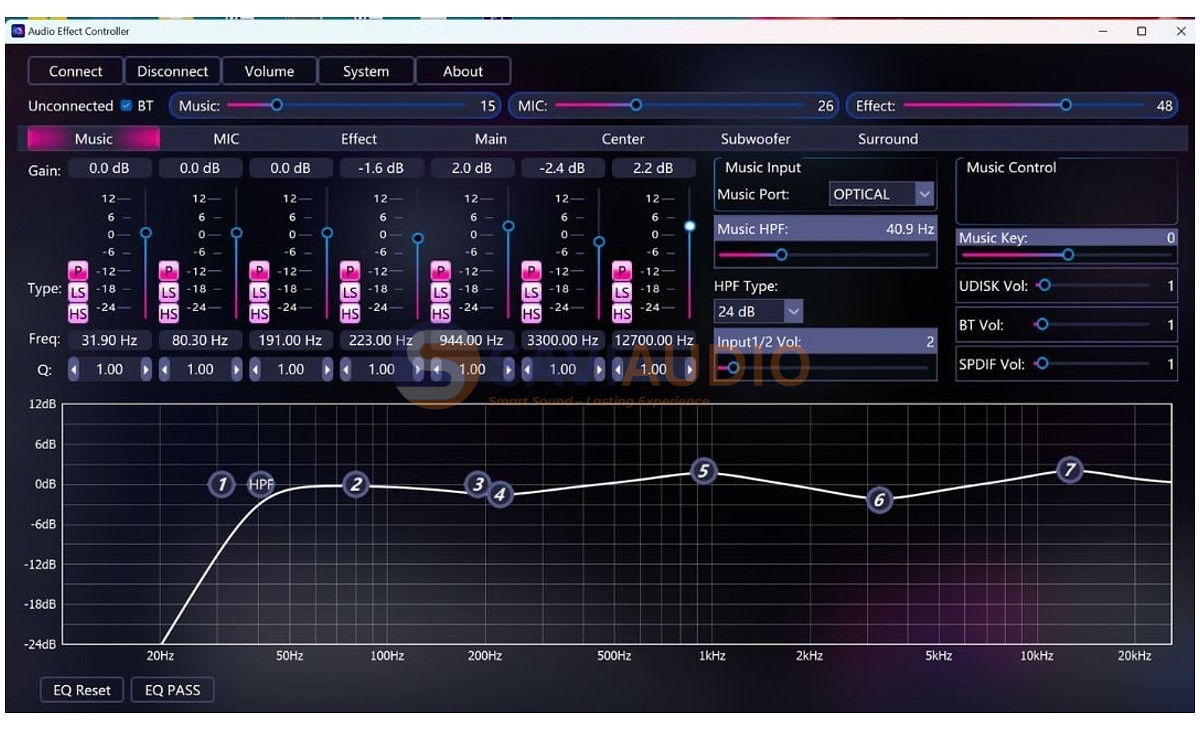Increase Q for the 80.30 Hz band
Viewport: 1200px width, 730px height.
(x=237, y=370)
